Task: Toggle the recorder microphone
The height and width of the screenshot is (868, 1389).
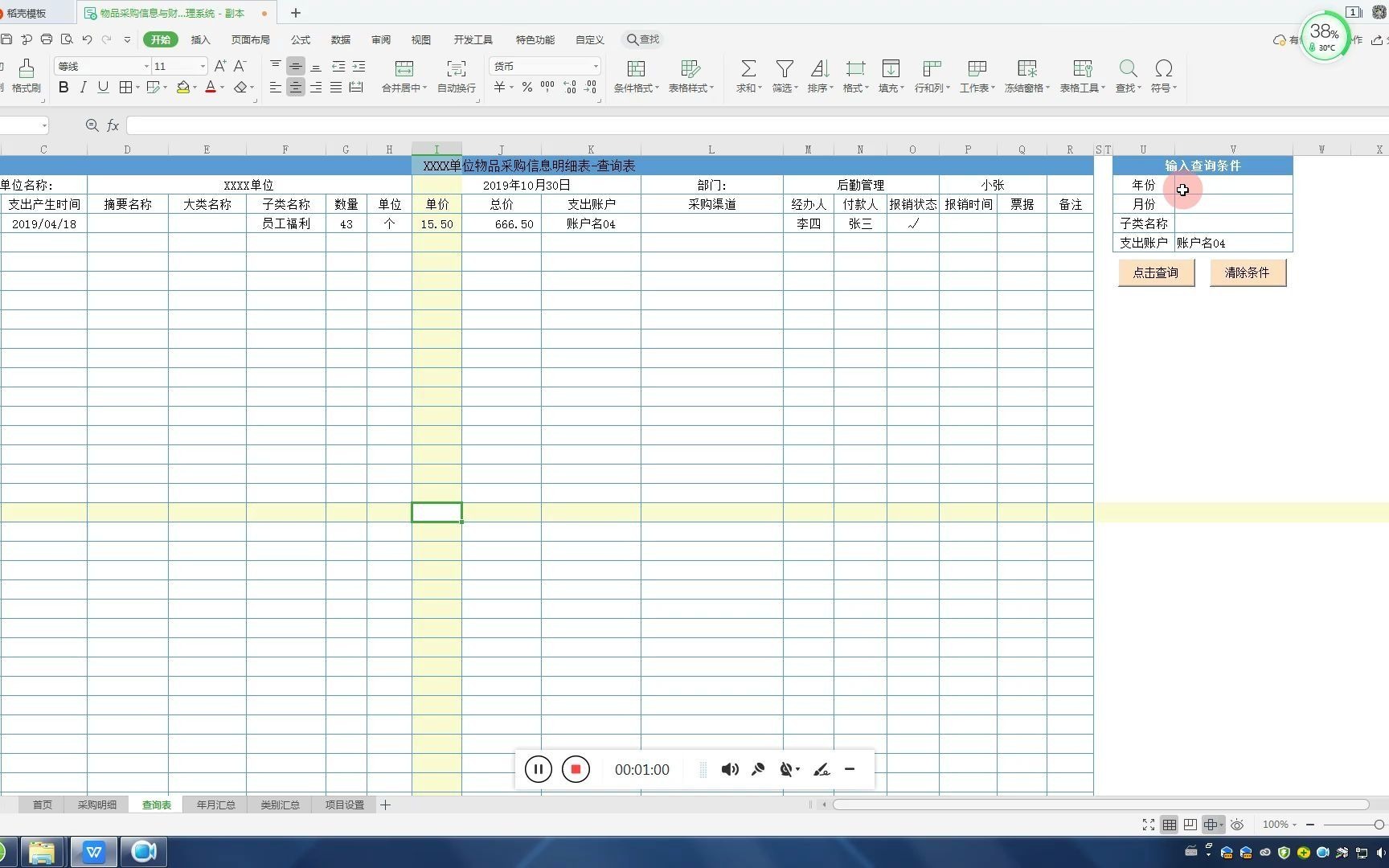Action: click(757, 769)
